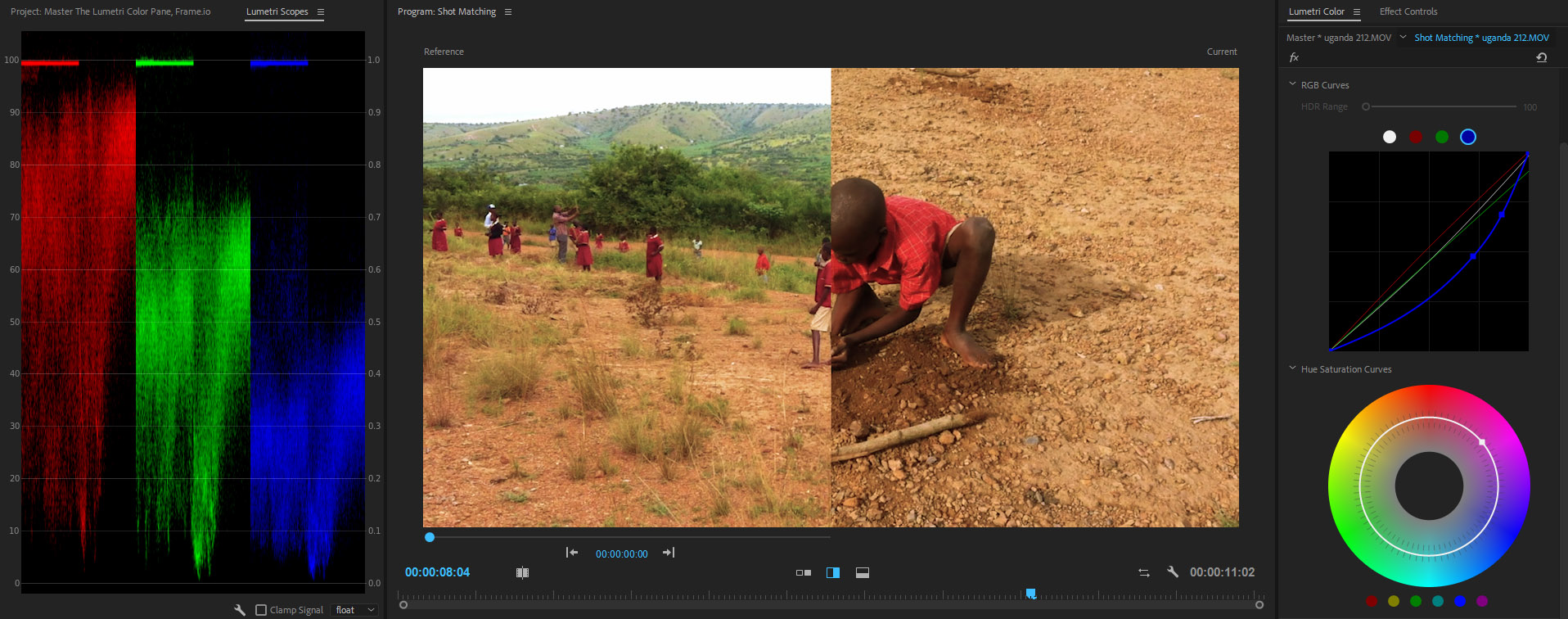Image resolution: width=1568 pixels, height=619 pixels.
Task: Open the Program monitor panel menu
Action: pos(508,12)
